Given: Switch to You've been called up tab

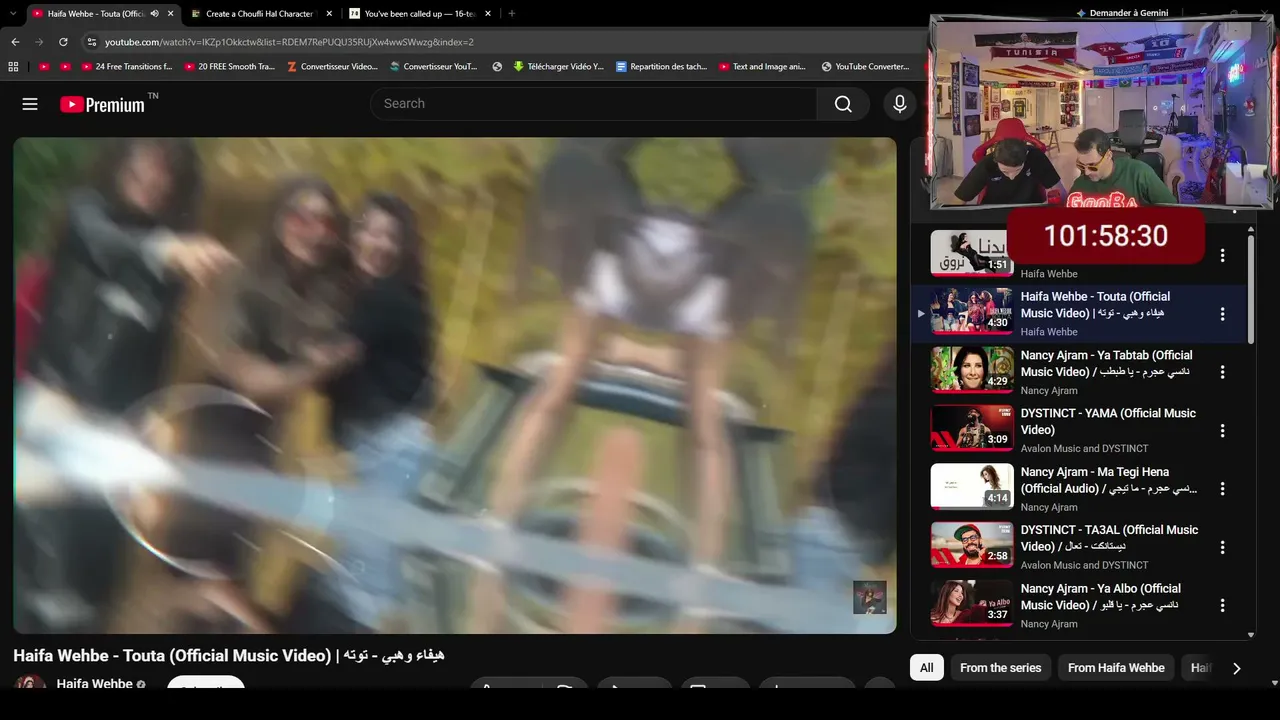Looking at the screenshot, I should click(421, 14).
